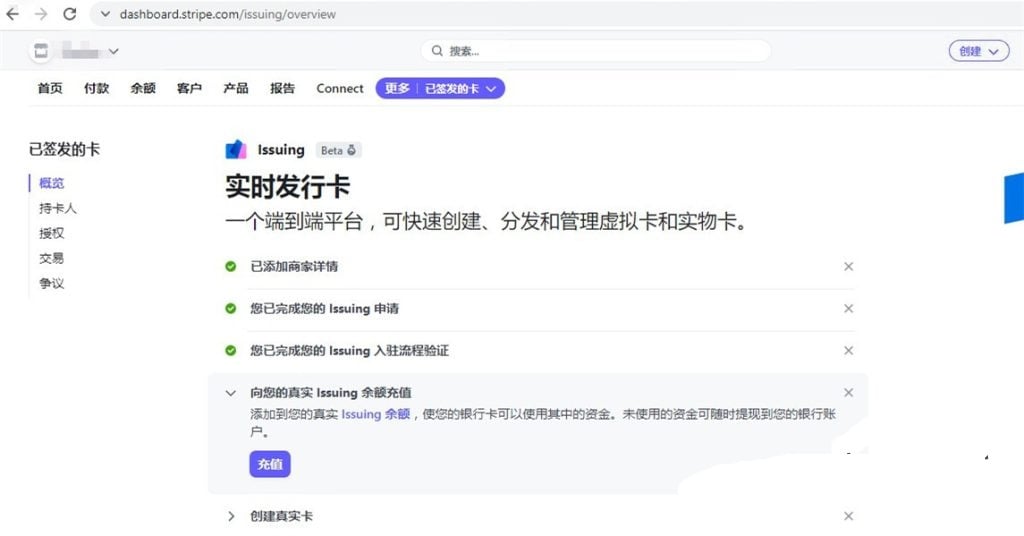Dismiss the 创建真实卡 step
1024x536 pixels.
848,516
